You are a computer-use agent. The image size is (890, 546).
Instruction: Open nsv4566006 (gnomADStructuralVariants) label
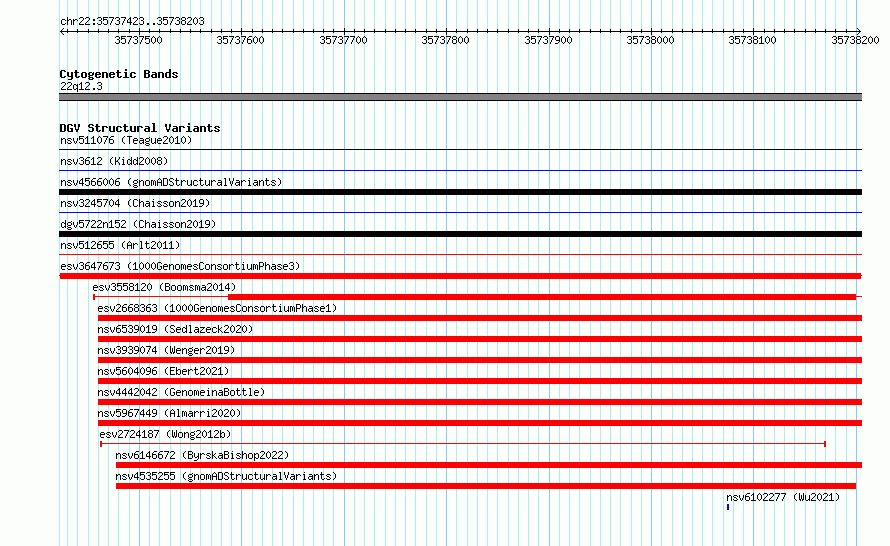[x=171, y=182]
